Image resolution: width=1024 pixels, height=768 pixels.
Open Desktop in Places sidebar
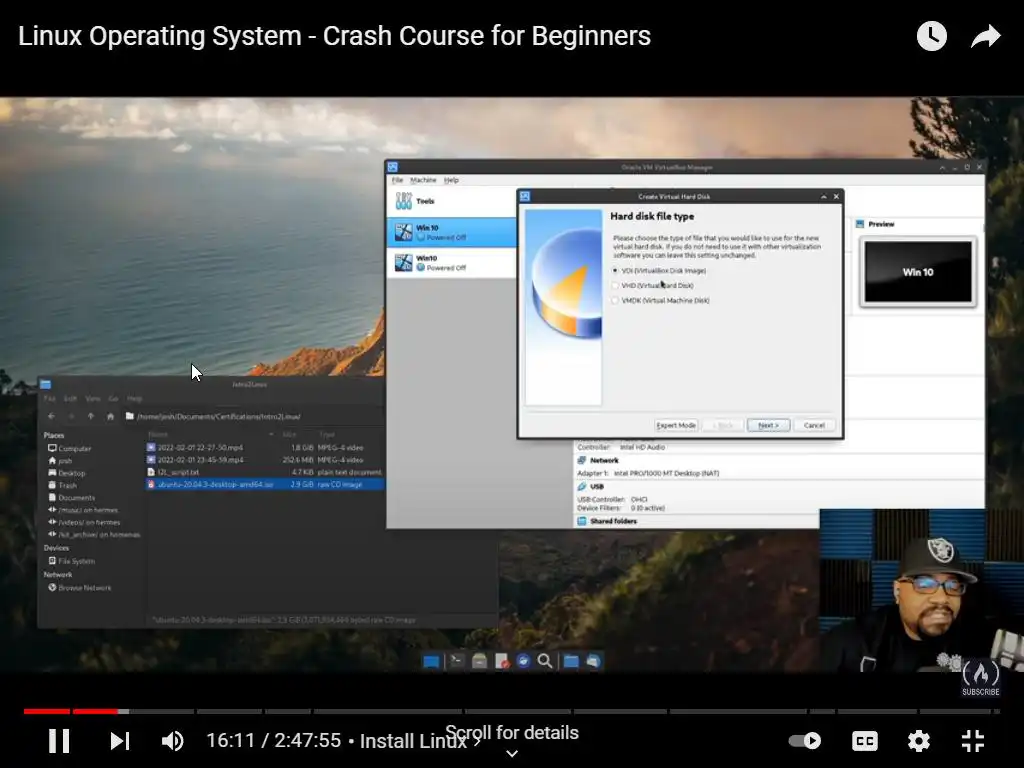pyautogui.click(x=67, y=473)
